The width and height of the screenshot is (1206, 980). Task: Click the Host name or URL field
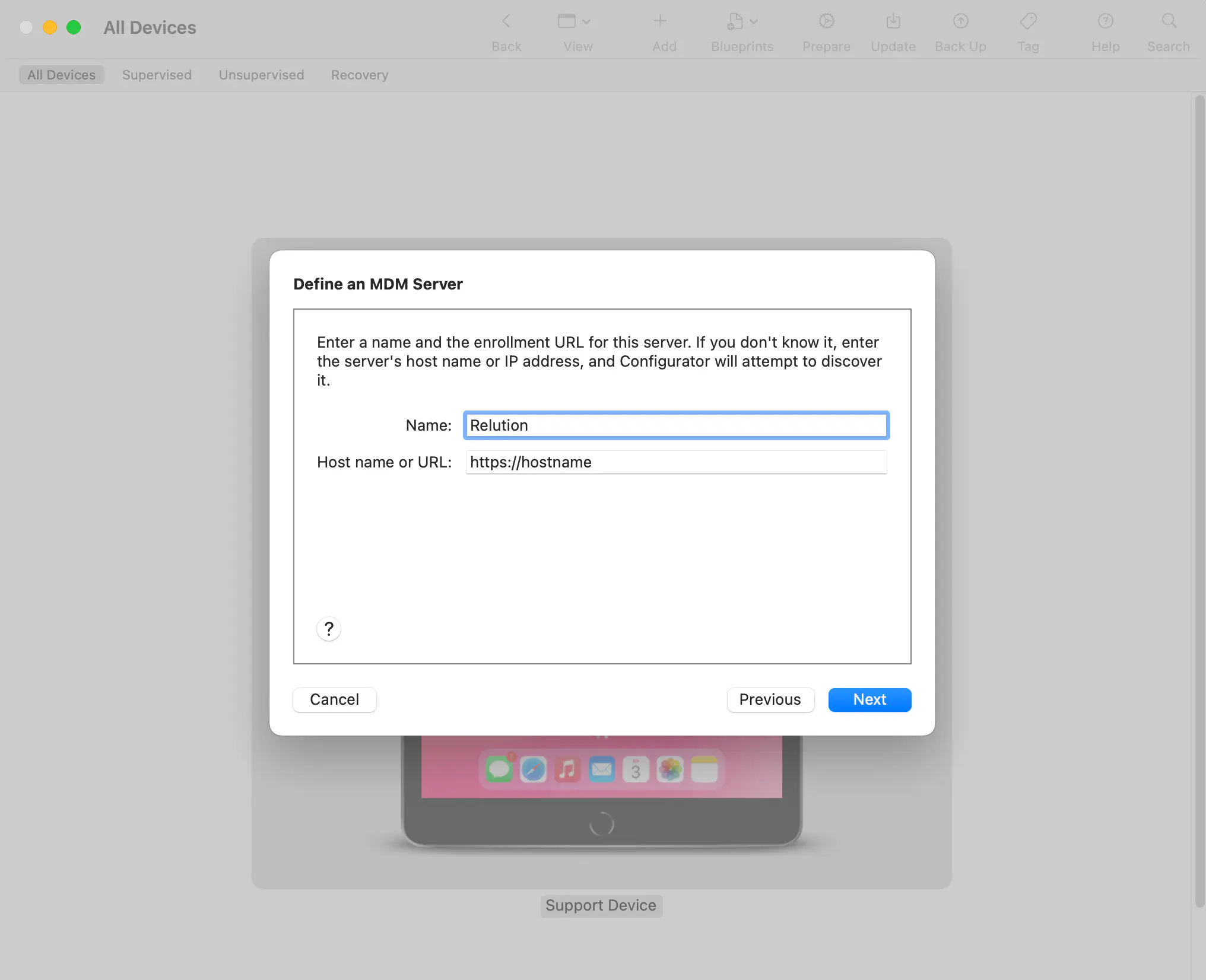pyautogui.click(x=676, y=462)
